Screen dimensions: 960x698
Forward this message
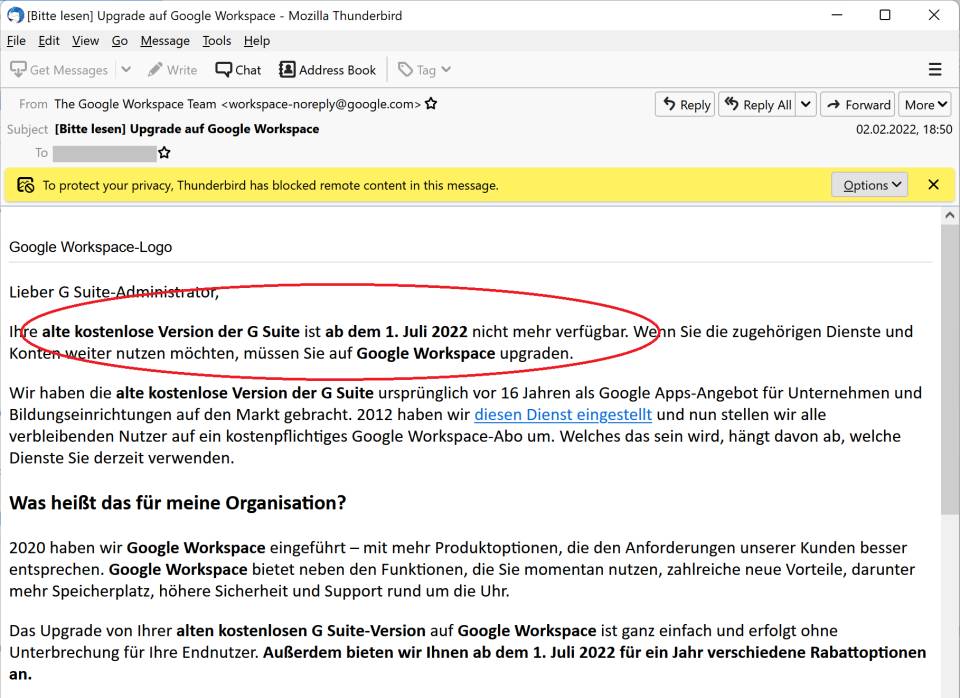click(857, 105)
